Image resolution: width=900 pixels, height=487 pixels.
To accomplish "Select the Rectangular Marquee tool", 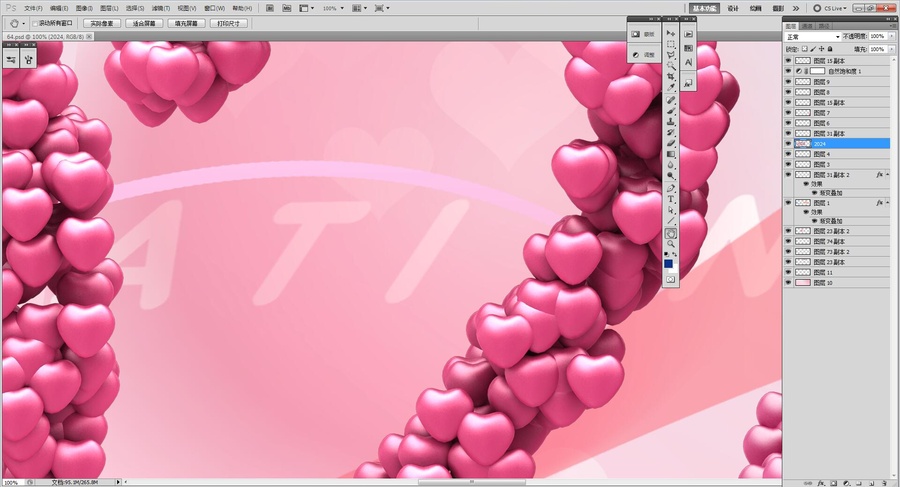I will pyautogui.click(x=670, y=44).
